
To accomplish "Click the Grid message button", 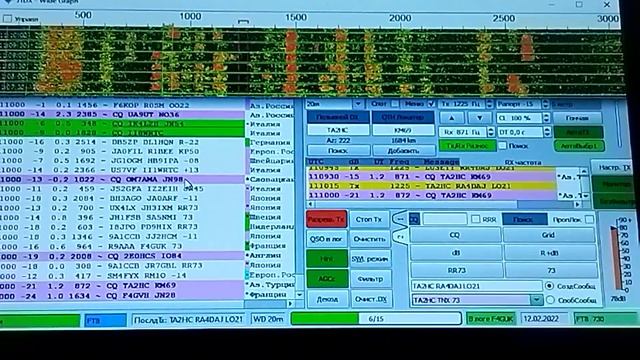I will (x=548, y=235).
